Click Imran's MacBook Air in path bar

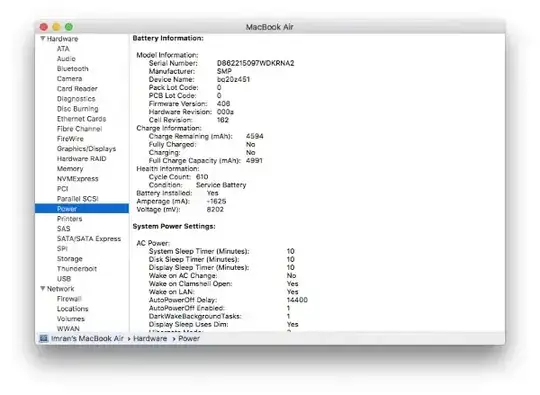tap(87, 339)
